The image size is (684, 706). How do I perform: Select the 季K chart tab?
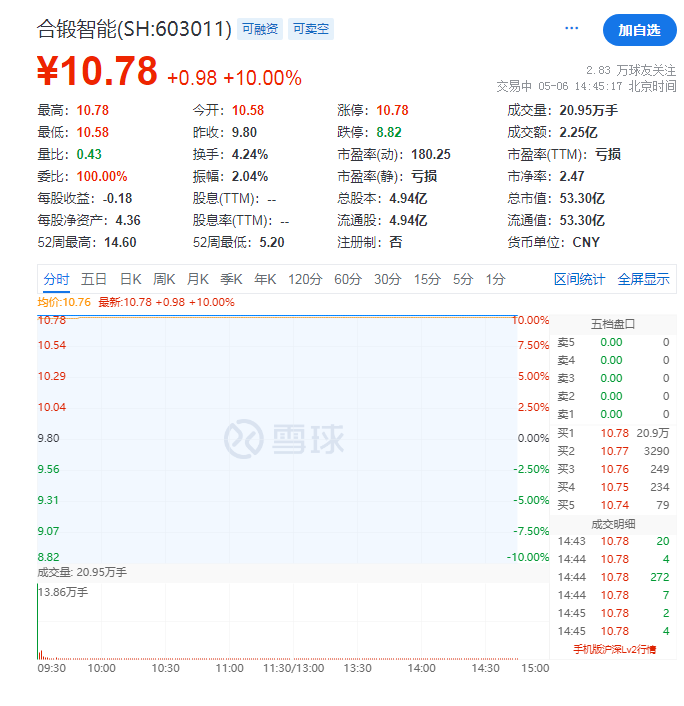[232, 279]
